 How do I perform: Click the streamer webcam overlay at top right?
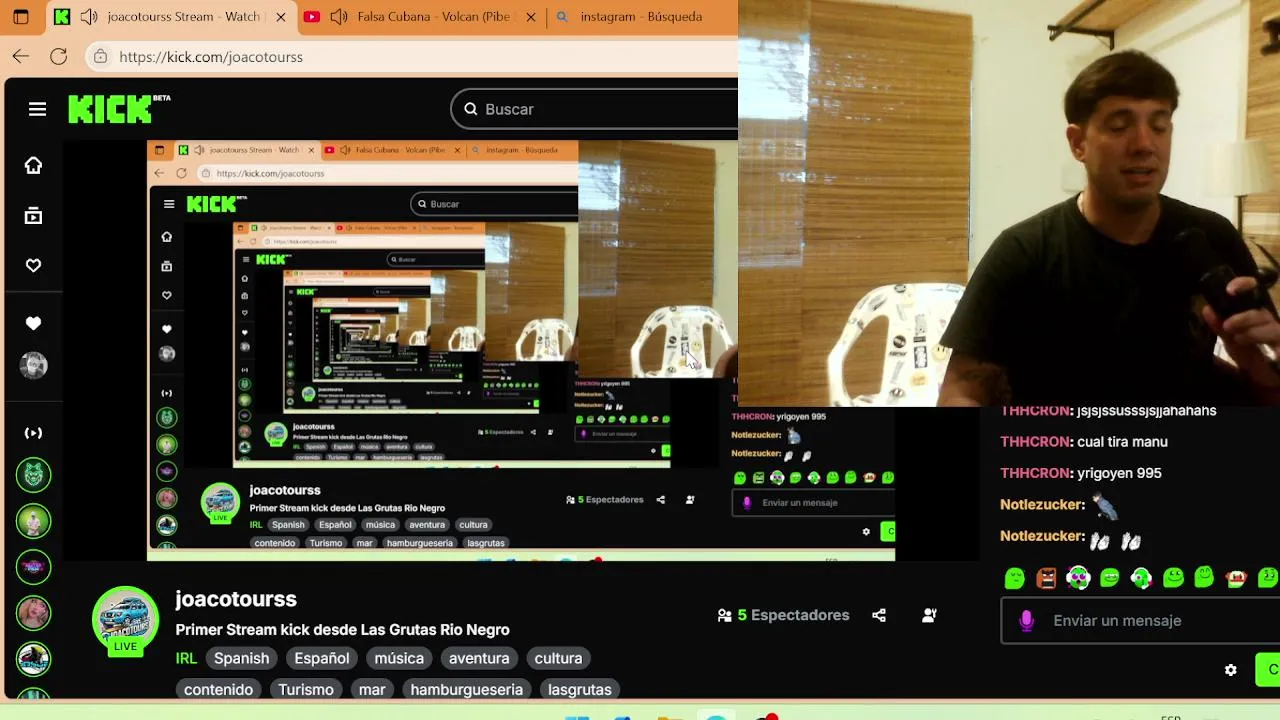point(1009,203)
